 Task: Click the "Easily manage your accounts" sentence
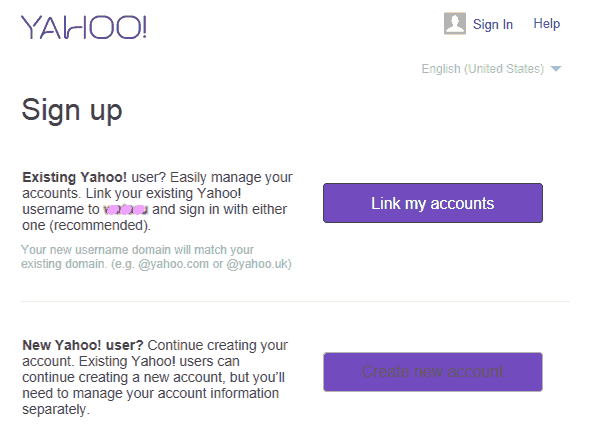(220, 176)
